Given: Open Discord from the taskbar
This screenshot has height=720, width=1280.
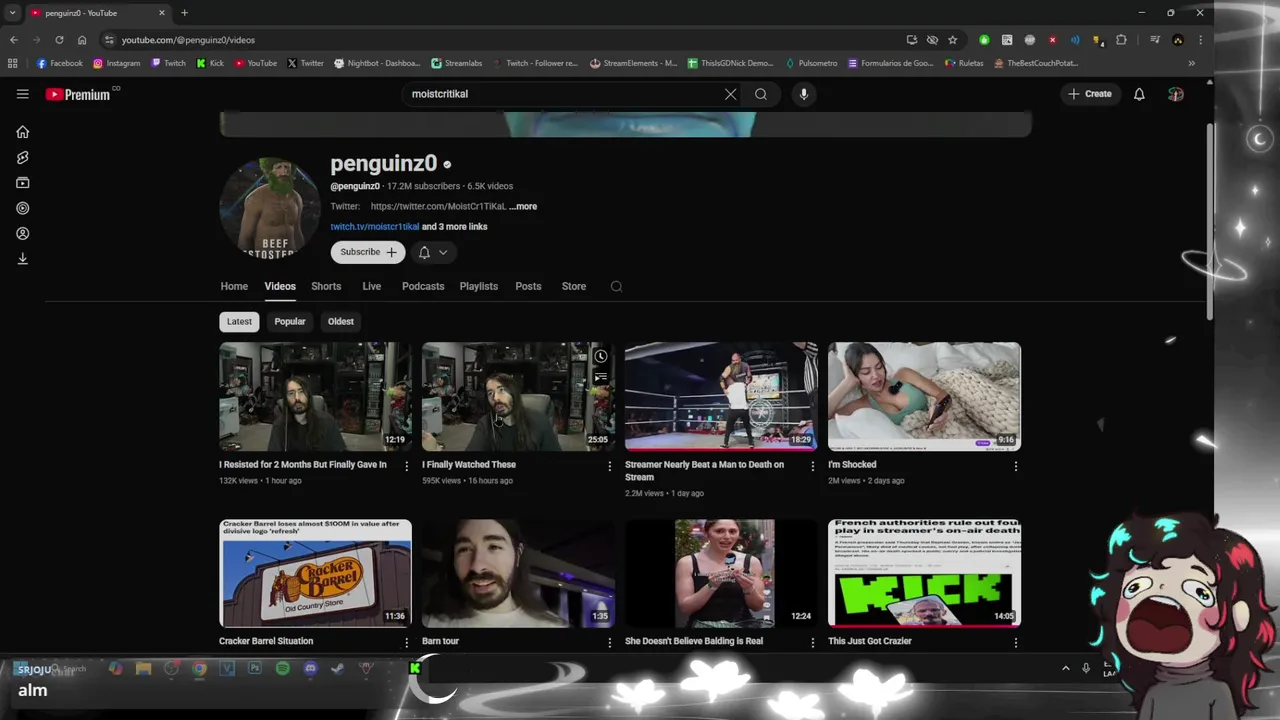Looking at the screenshot, I should click(x=311, y=668).
